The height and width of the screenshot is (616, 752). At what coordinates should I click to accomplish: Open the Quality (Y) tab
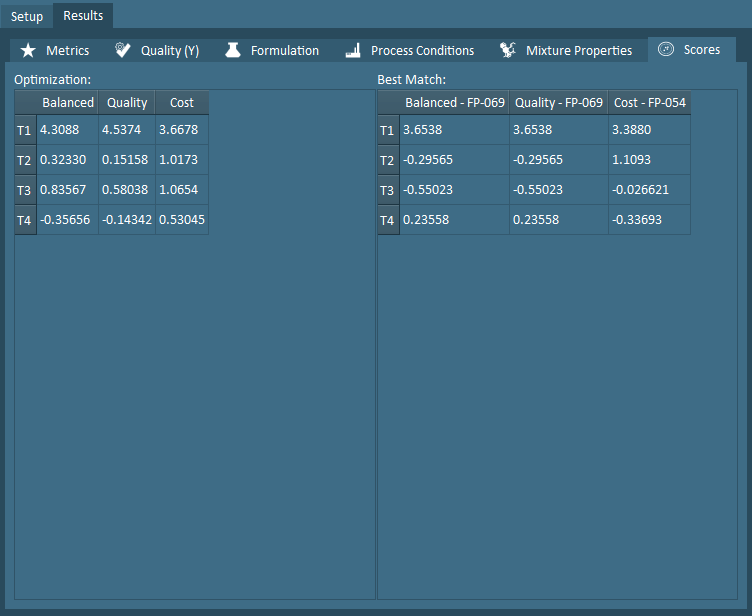[157, 50]
